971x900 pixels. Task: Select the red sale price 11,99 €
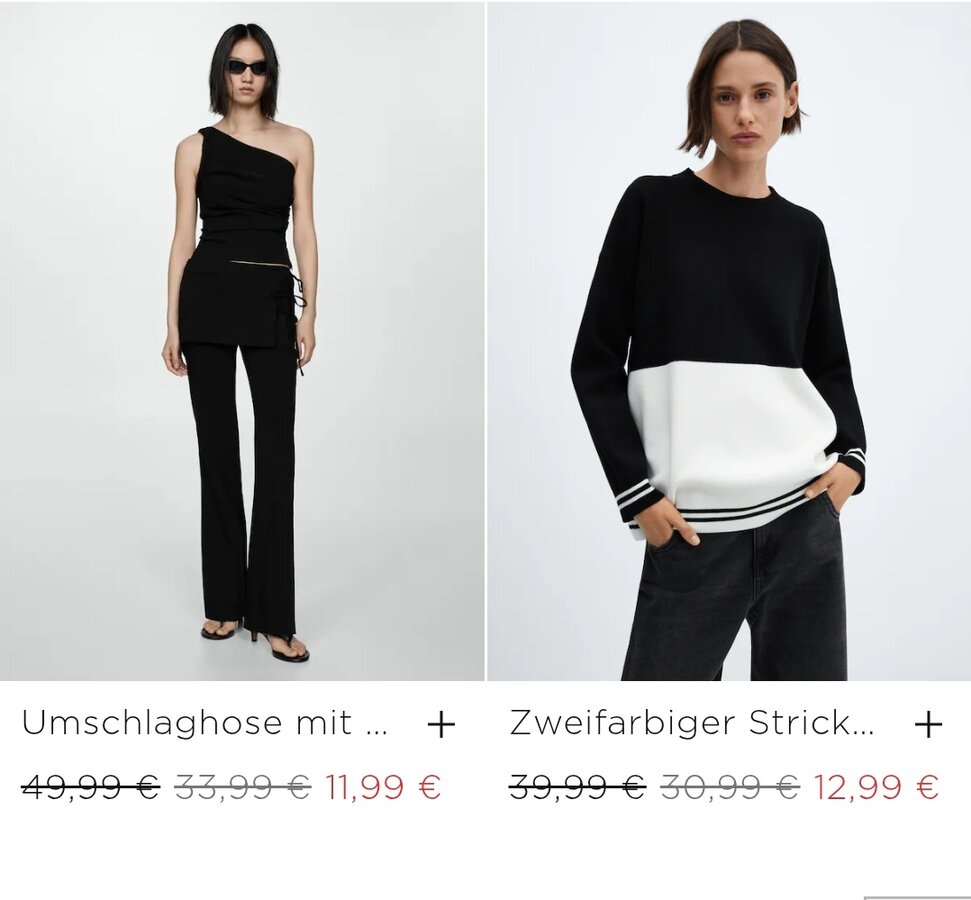coord(383,787)
